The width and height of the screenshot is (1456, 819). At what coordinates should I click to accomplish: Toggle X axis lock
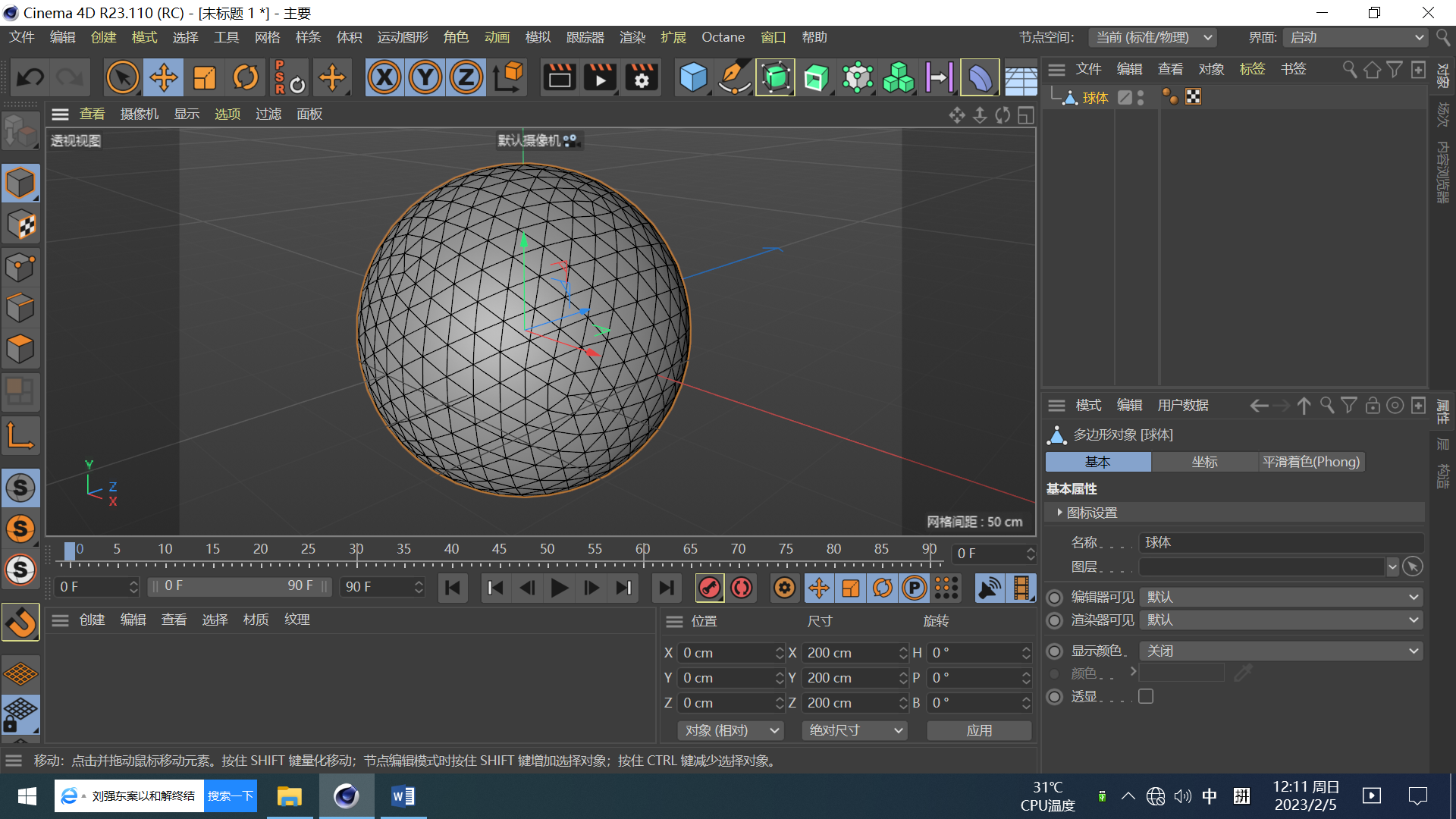coord(384,77)
